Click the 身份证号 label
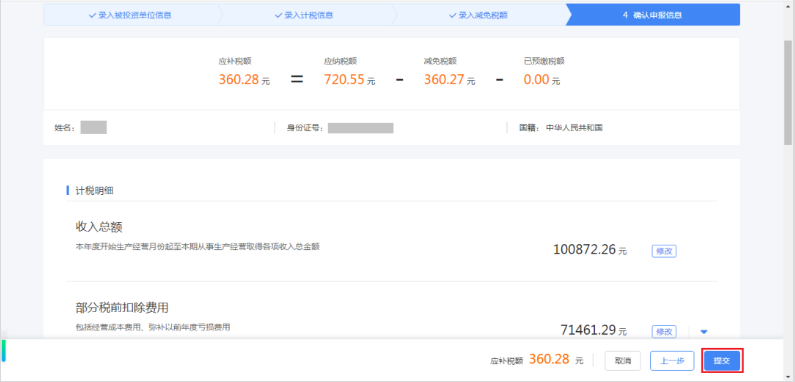Screen dimensions: 795x382 (x=305, y=128)
